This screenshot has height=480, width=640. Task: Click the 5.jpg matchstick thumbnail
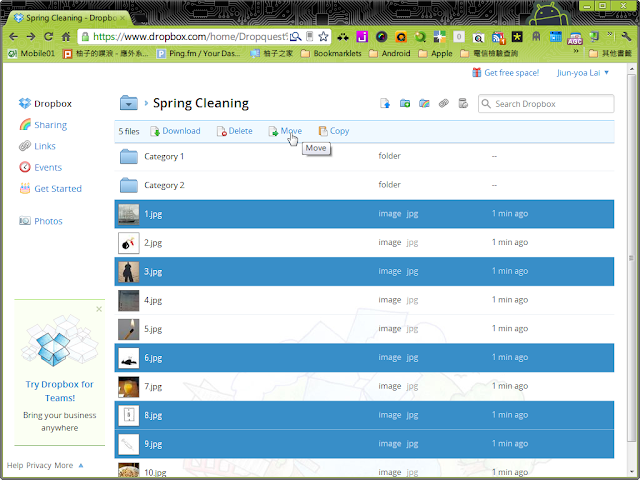[x=129, y=329]
